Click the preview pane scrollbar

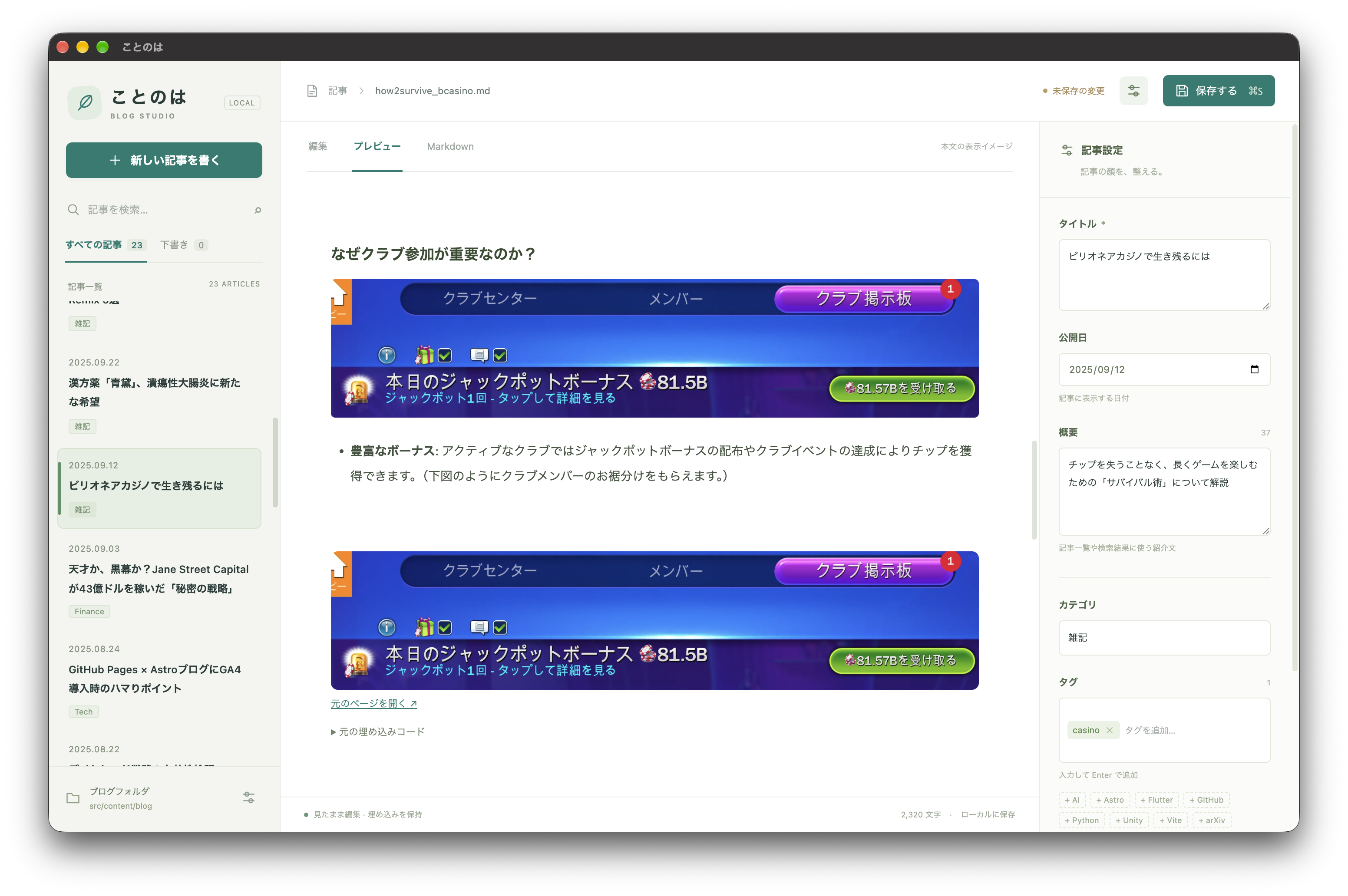point(1034,490)
